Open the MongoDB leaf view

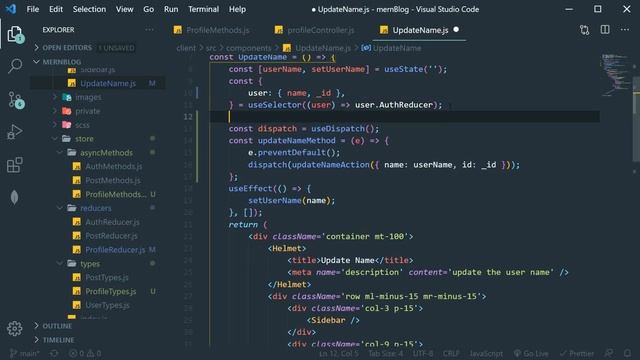pos(14,198)
